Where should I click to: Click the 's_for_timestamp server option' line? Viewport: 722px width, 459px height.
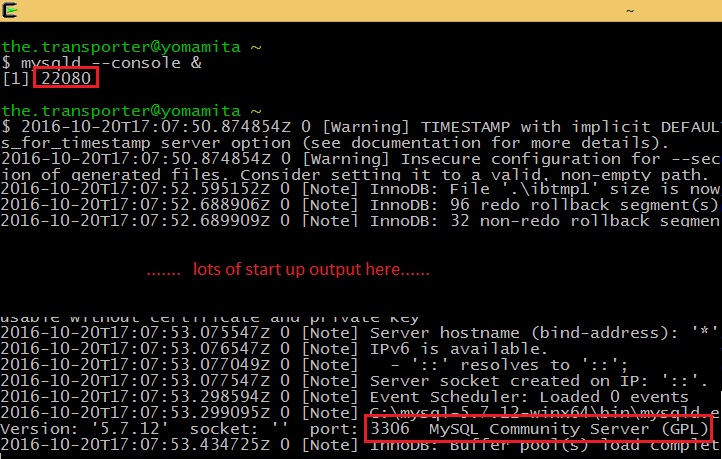coord(335,143)
